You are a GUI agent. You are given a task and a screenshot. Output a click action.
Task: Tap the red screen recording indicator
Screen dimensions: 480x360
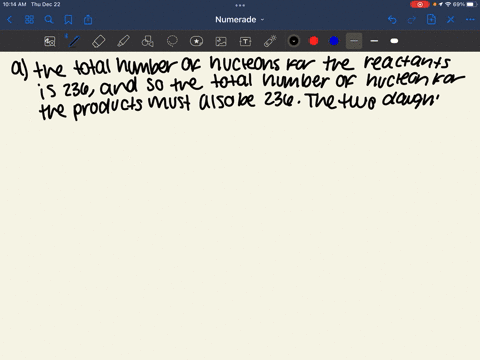(x=420, y=4)
